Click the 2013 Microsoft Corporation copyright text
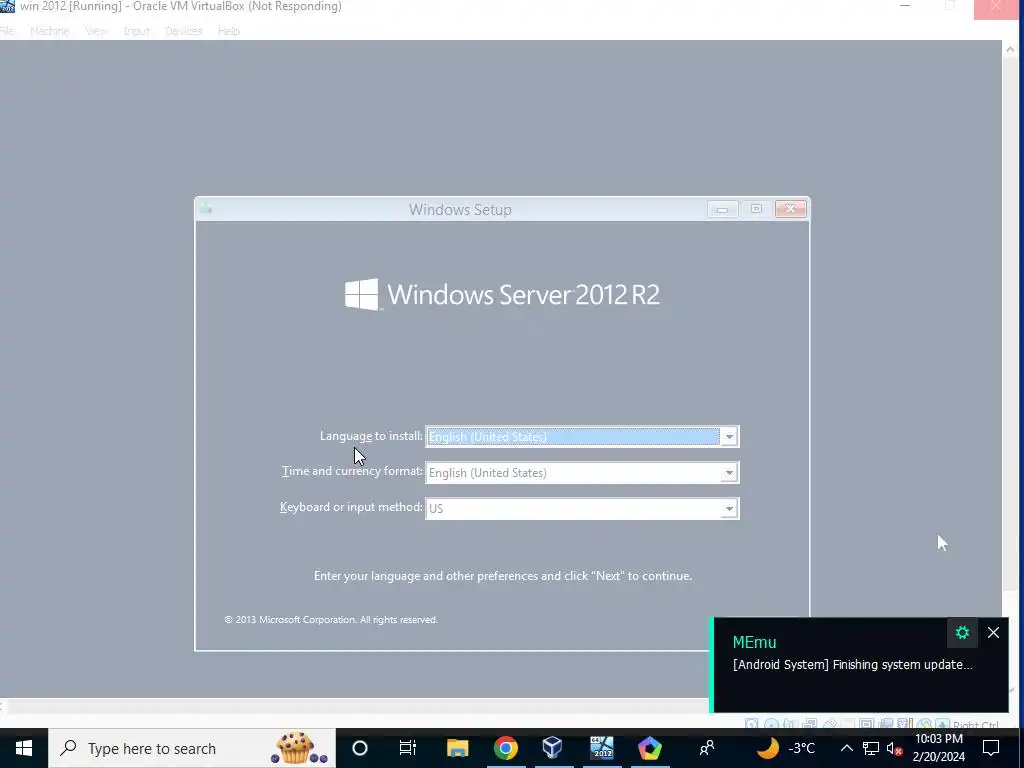Viewport: 1024px width, 768px height. [331, 620]
